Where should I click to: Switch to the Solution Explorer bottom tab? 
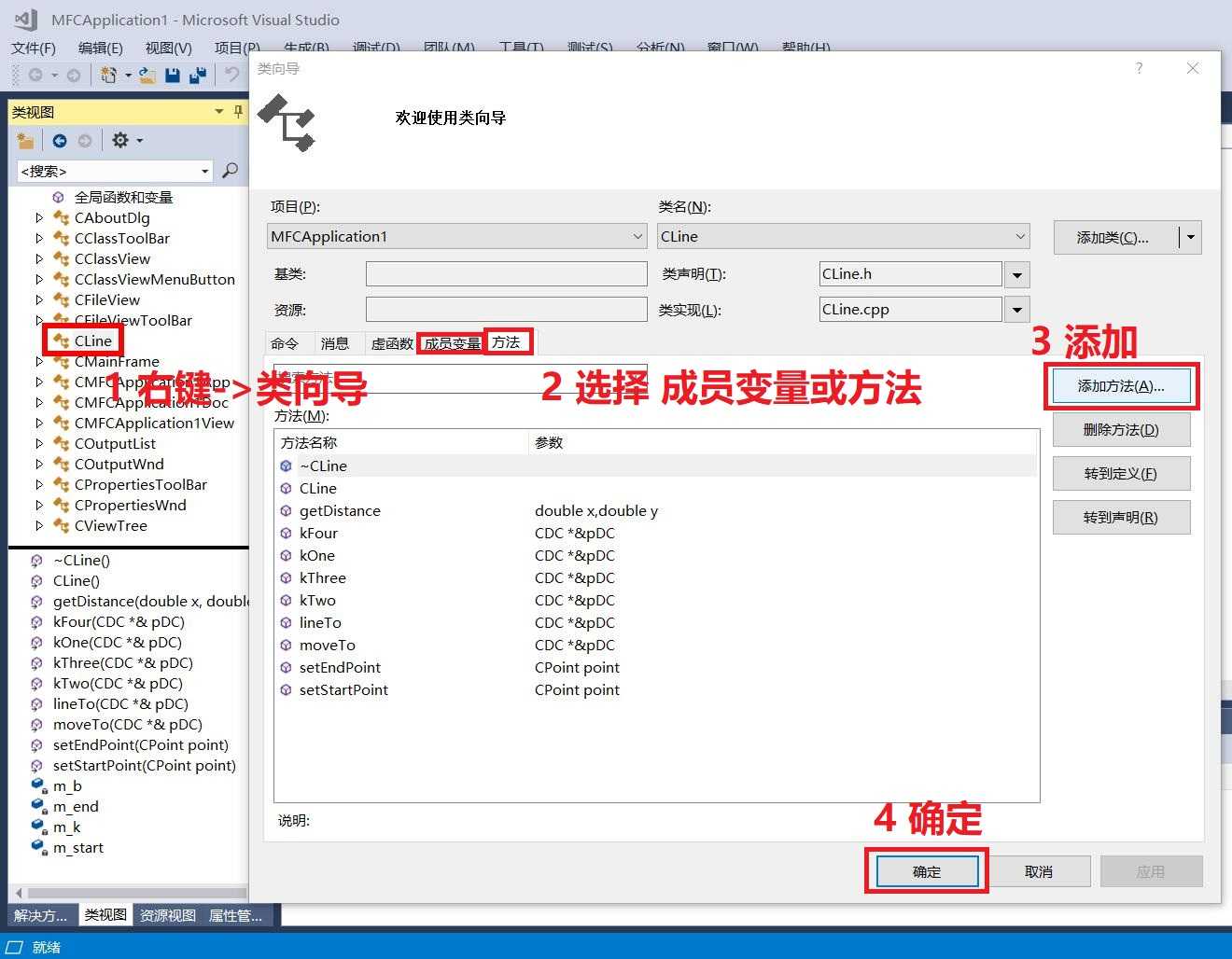[x=41, y=915]
